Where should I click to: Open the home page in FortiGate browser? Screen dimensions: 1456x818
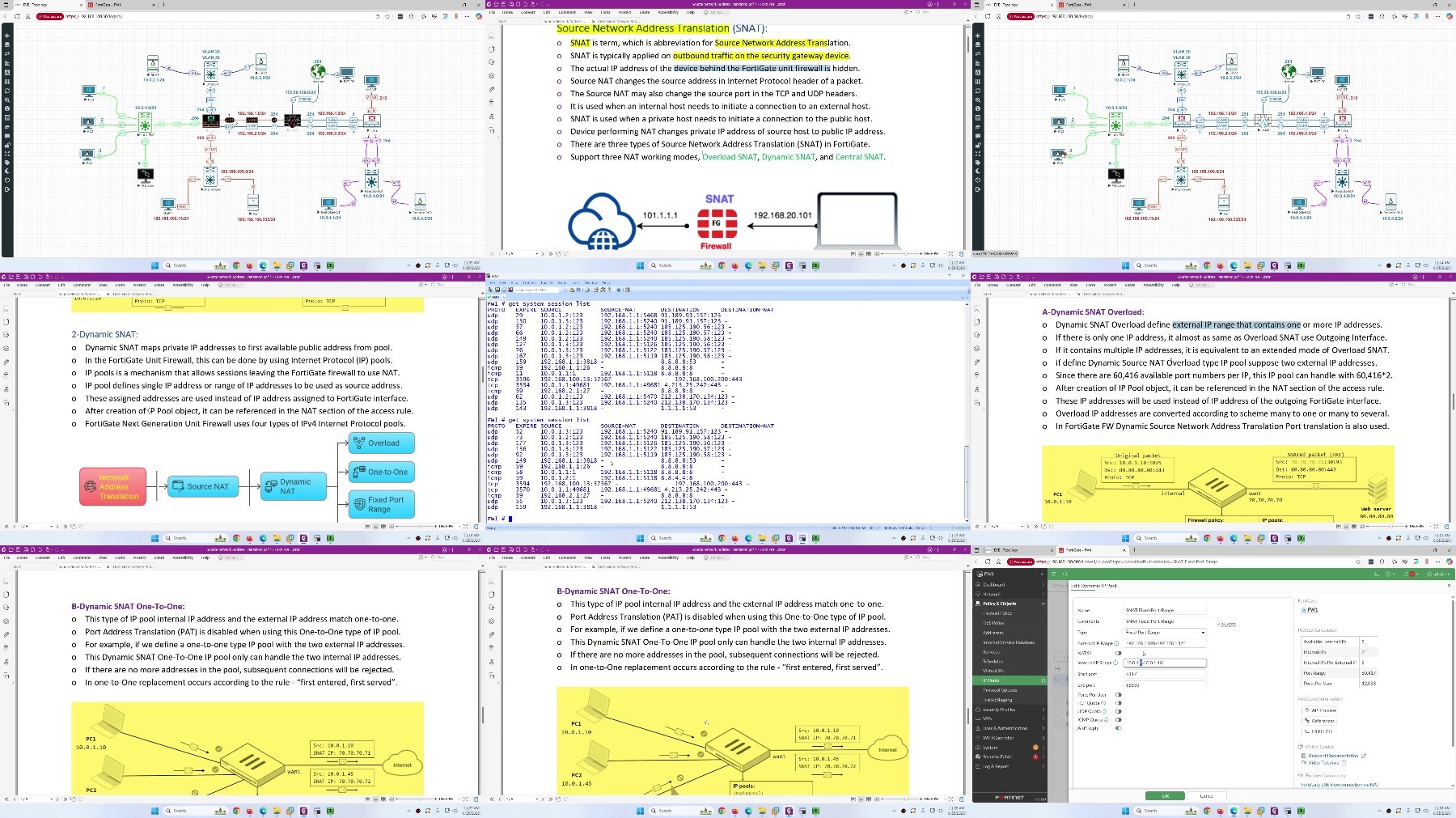[x=998, y=562]
